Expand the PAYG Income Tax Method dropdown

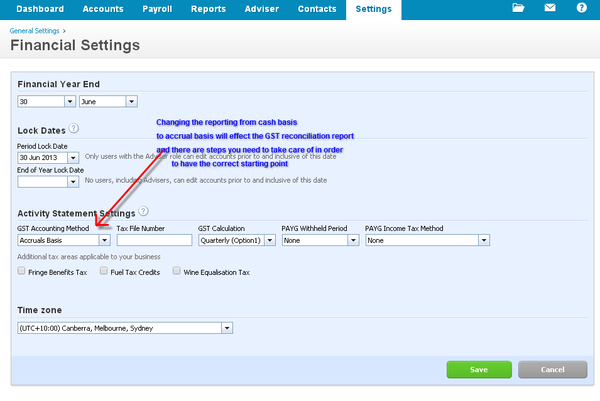[x=426, y=240]
